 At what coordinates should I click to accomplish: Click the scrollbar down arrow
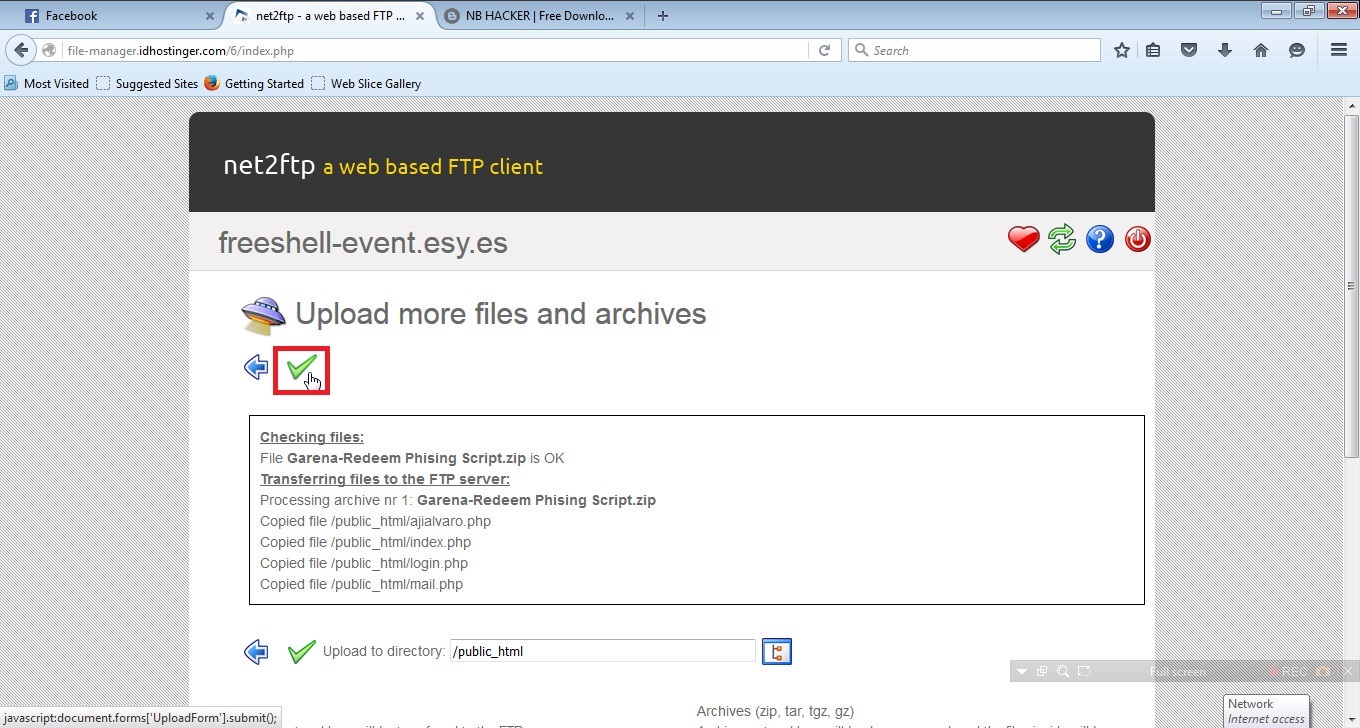(1351, 720)
